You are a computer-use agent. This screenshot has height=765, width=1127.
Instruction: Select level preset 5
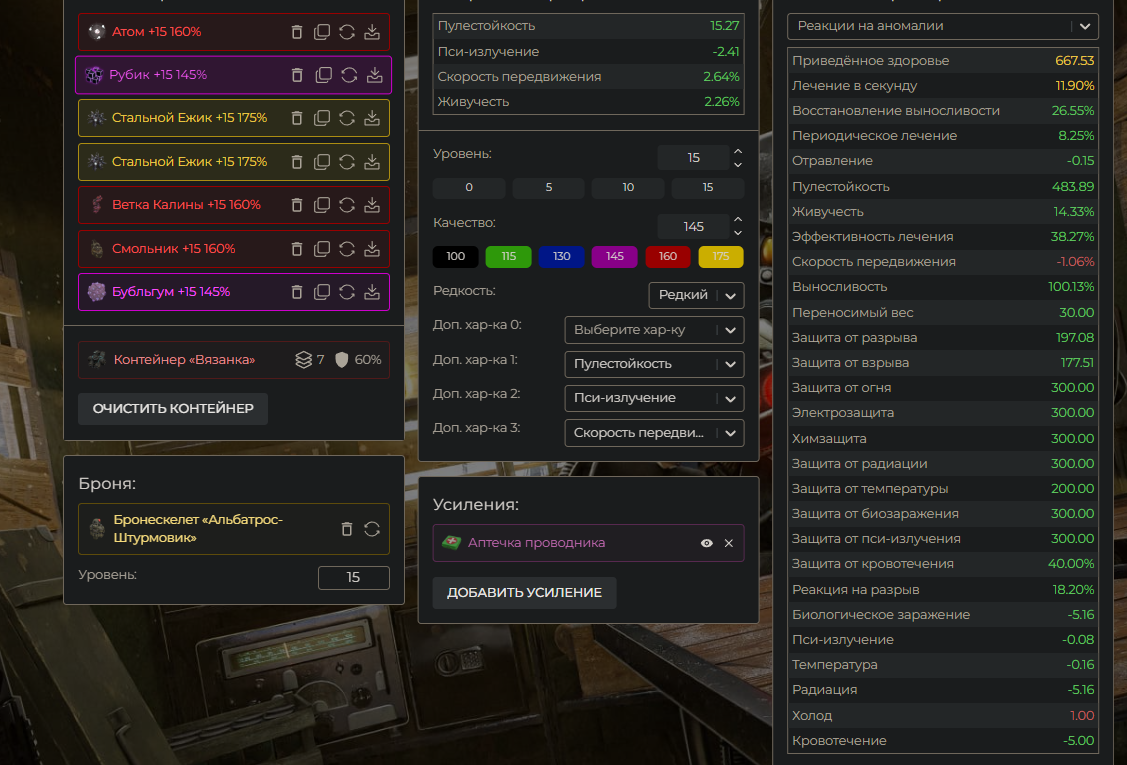click(548, 188)
